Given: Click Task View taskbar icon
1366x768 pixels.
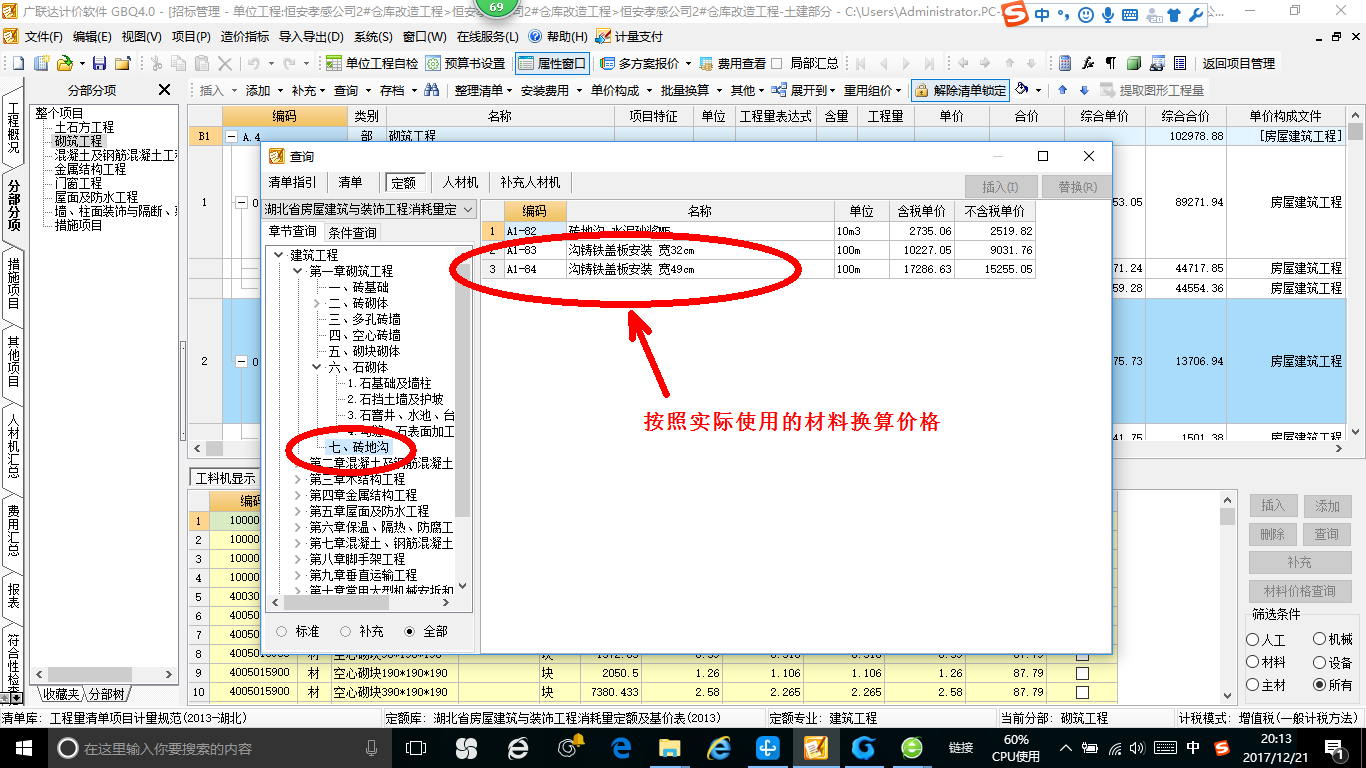Looking at the screenshot, I should 416,748.
